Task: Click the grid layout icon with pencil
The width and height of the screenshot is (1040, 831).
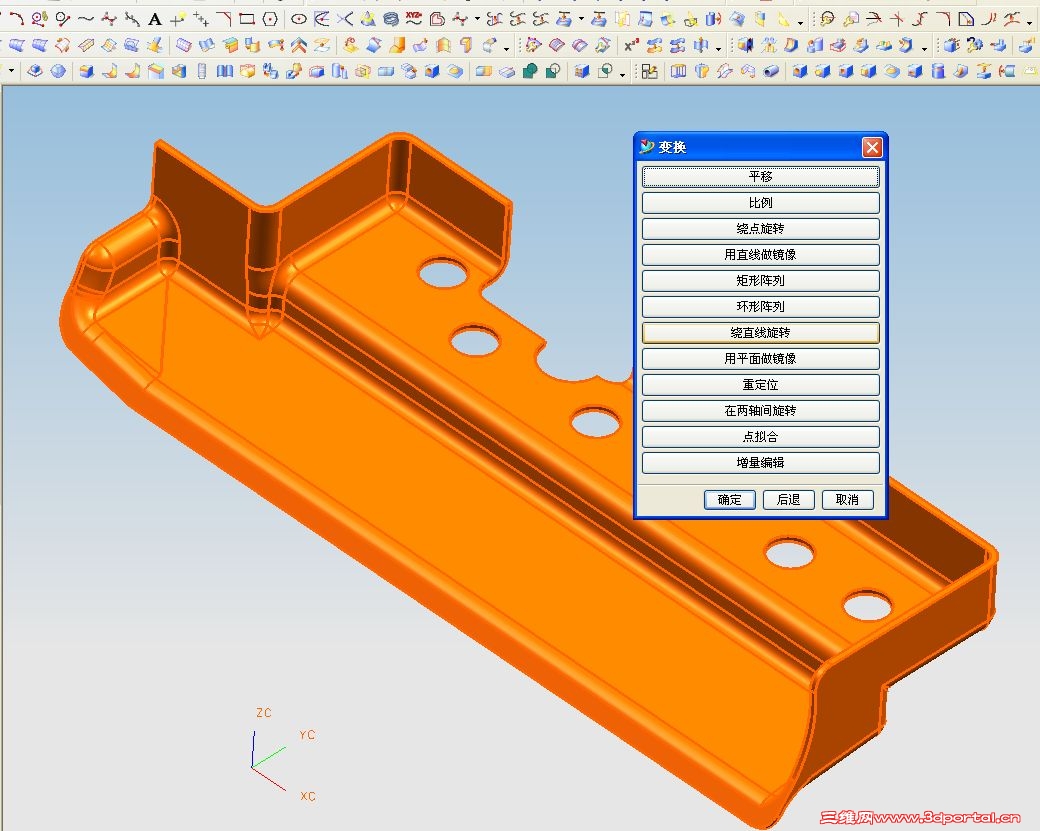Action: coord(649,70)
